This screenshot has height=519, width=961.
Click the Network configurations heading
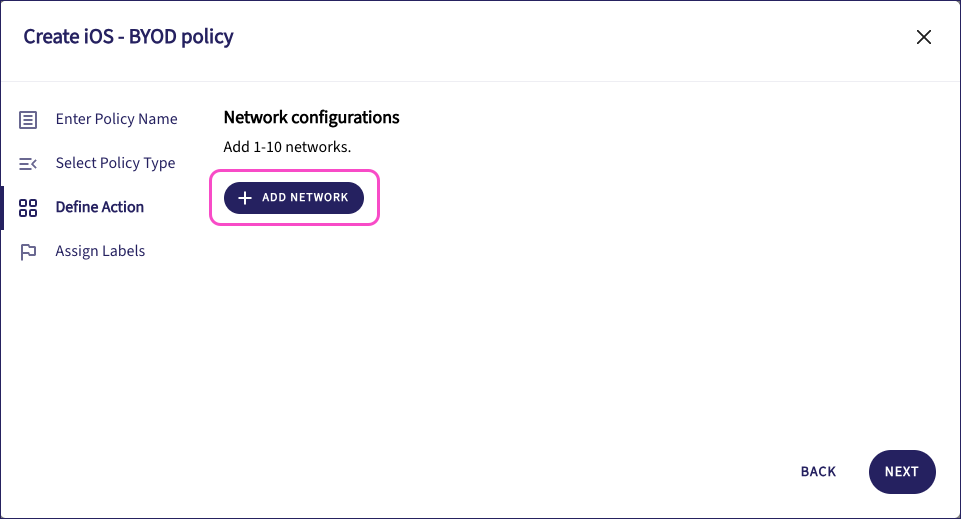tap(311, 118)
